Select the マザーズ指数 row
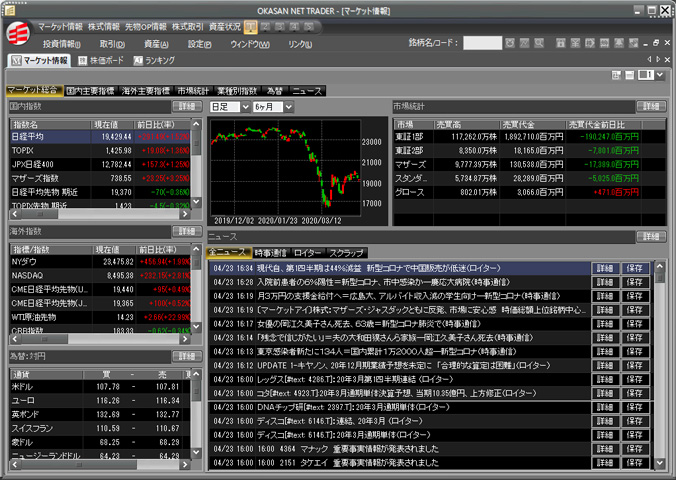The image size is (676, 481). coord(100,178)
